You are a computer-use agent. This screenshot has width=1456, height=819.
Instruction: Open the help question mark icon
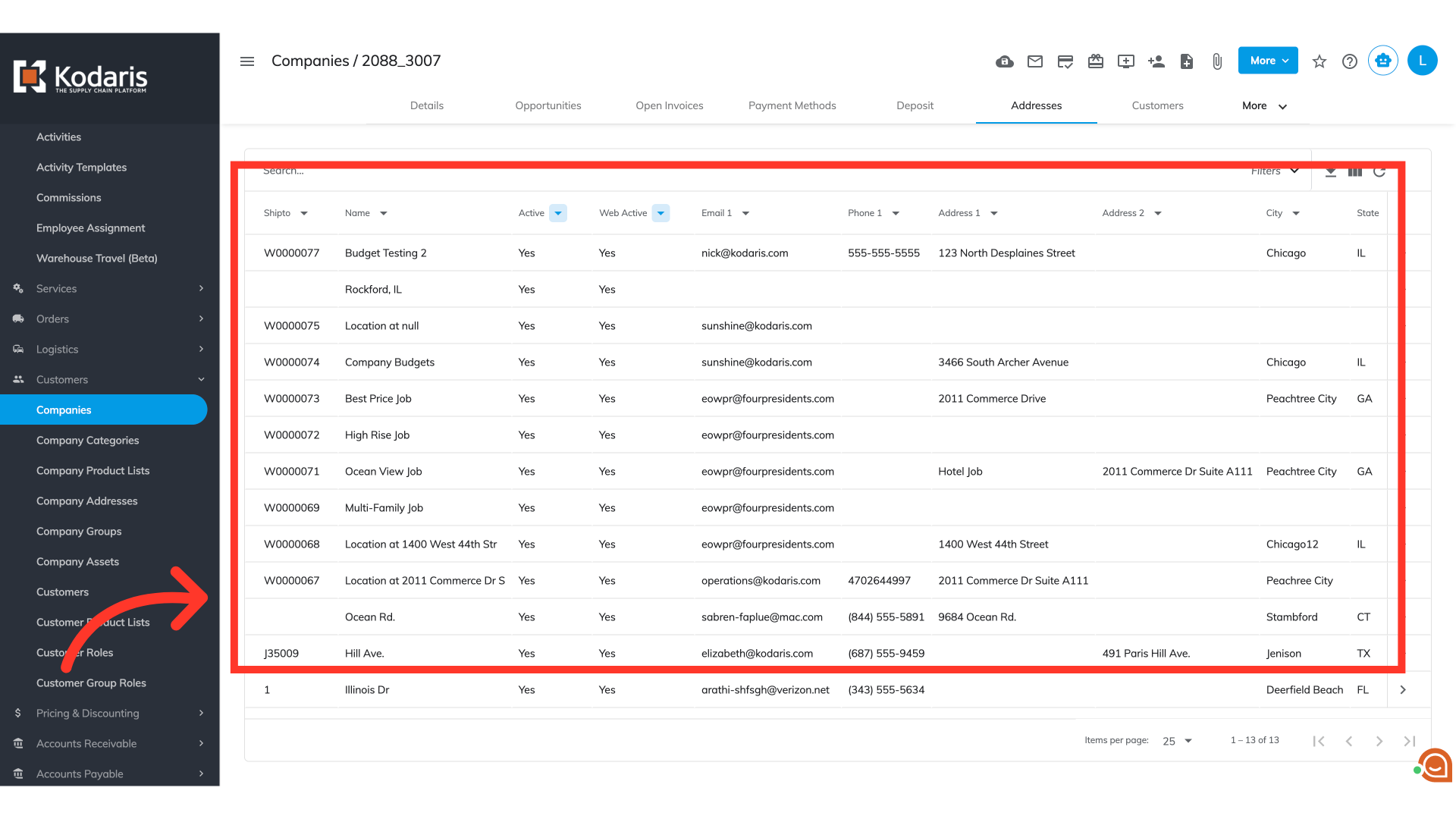click(x=1350, y=61)
